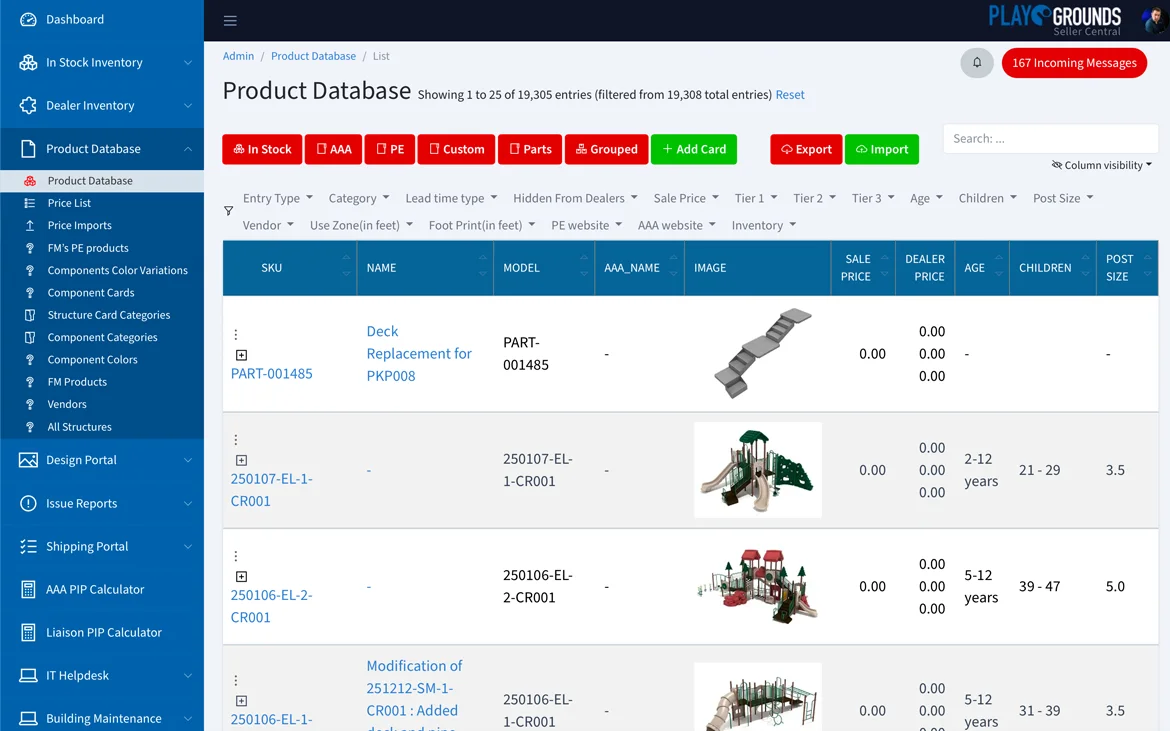Click the notification bell icon
Screen dimensions: 1170x731
[976, 62]
